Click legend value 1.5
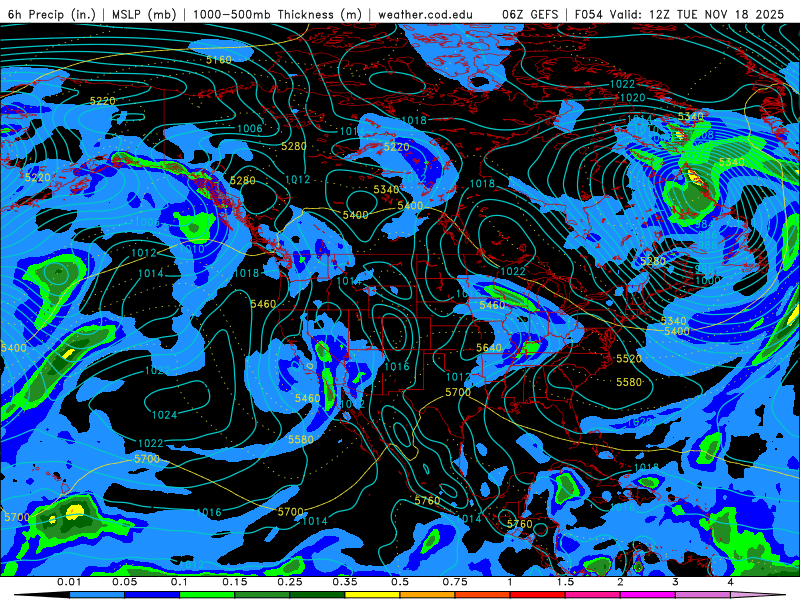The image size is (800, 600). [565, 582]
